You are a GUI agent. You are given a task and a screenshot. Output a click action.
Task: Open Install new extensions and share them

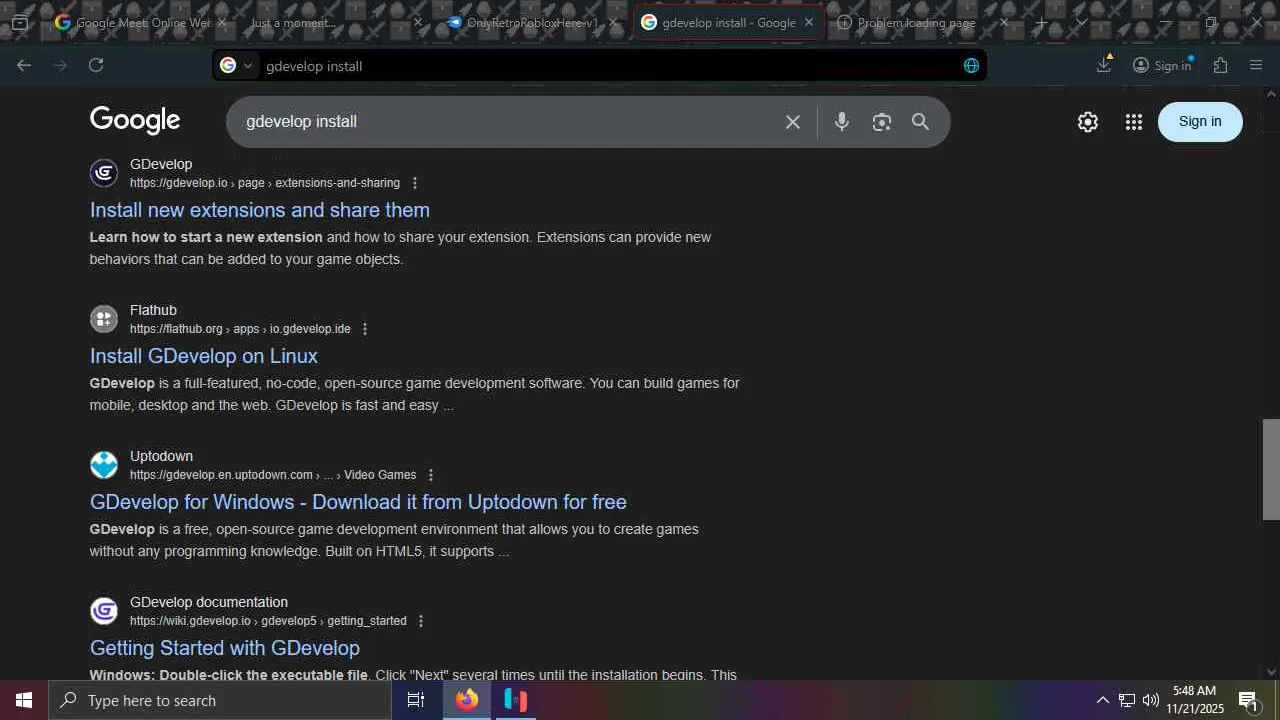[x=260, y=210]
